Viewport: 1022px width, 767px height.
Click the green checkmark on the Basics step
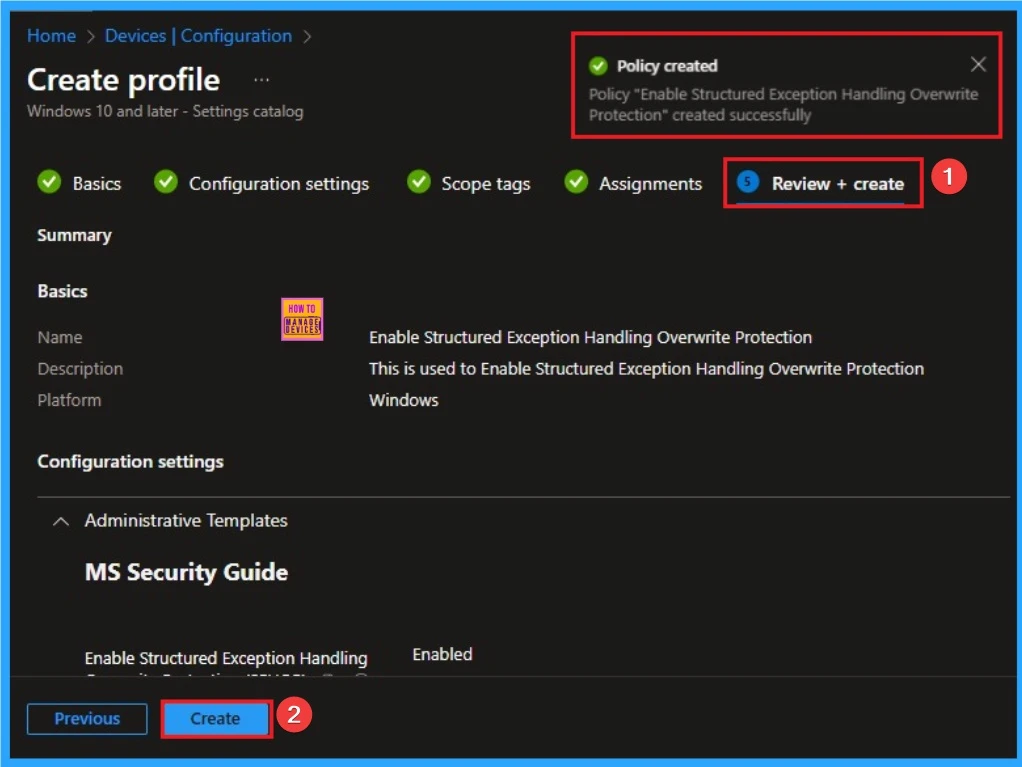click(50, 183)
